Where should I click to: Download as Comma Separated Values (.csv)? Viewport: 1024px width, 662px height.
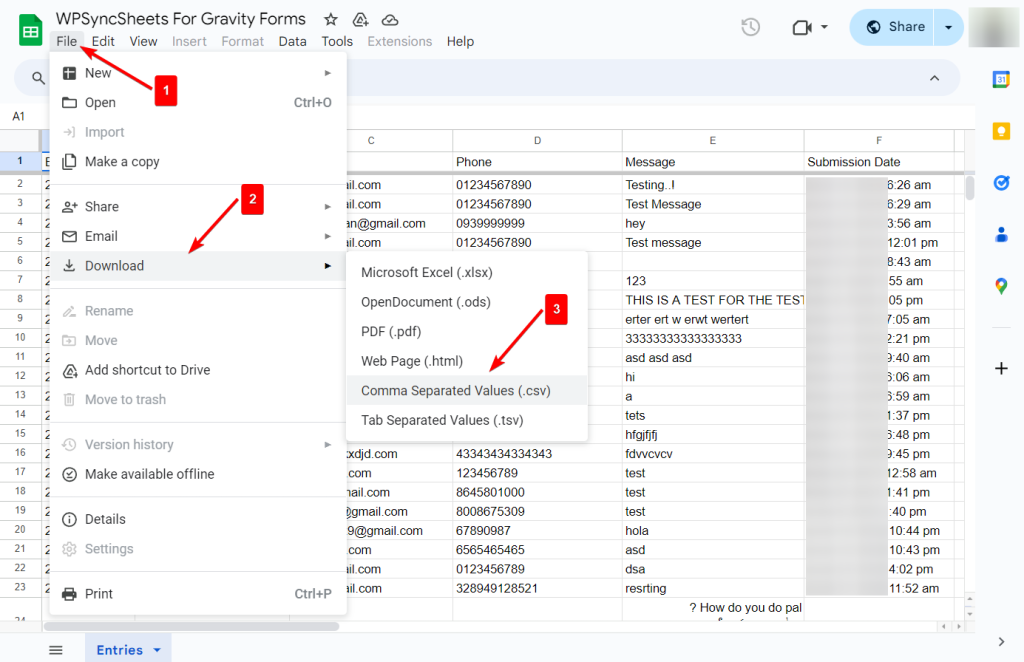467,390
